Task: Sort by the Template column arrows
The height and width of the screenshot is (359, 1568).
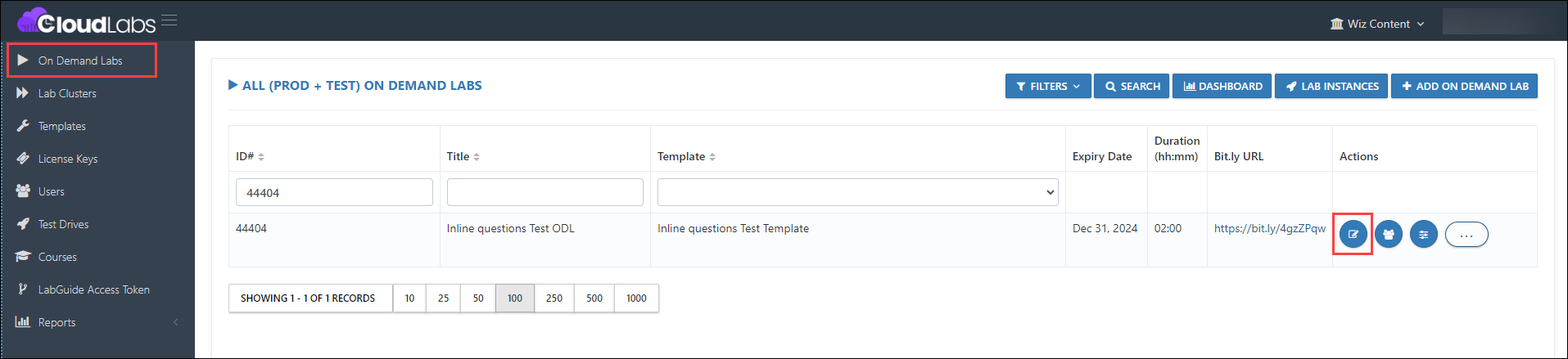Action: click(x=712, y=157)
